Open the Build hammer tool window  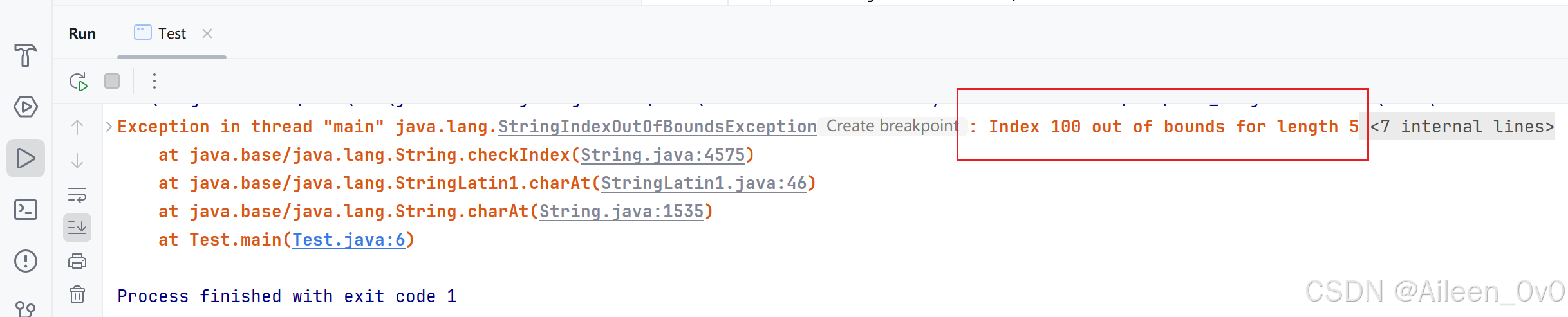[26, 55]
